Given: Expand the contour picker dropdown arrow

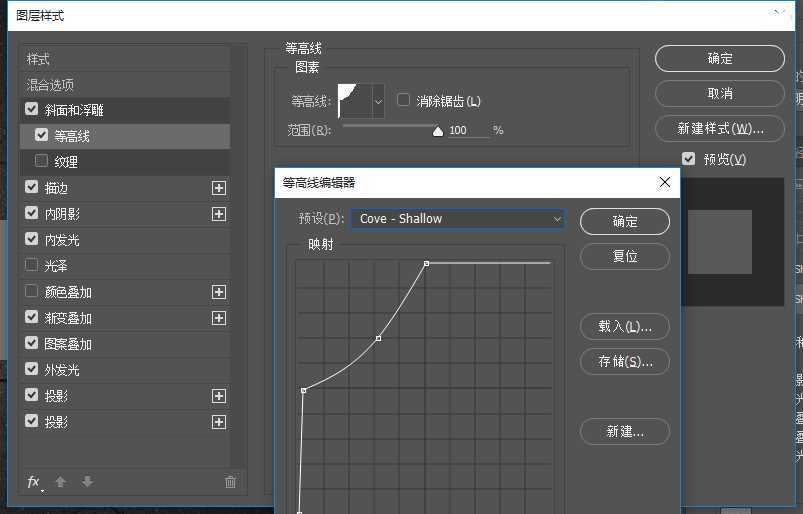Looking at the screenshot, I should pos(377,101).
